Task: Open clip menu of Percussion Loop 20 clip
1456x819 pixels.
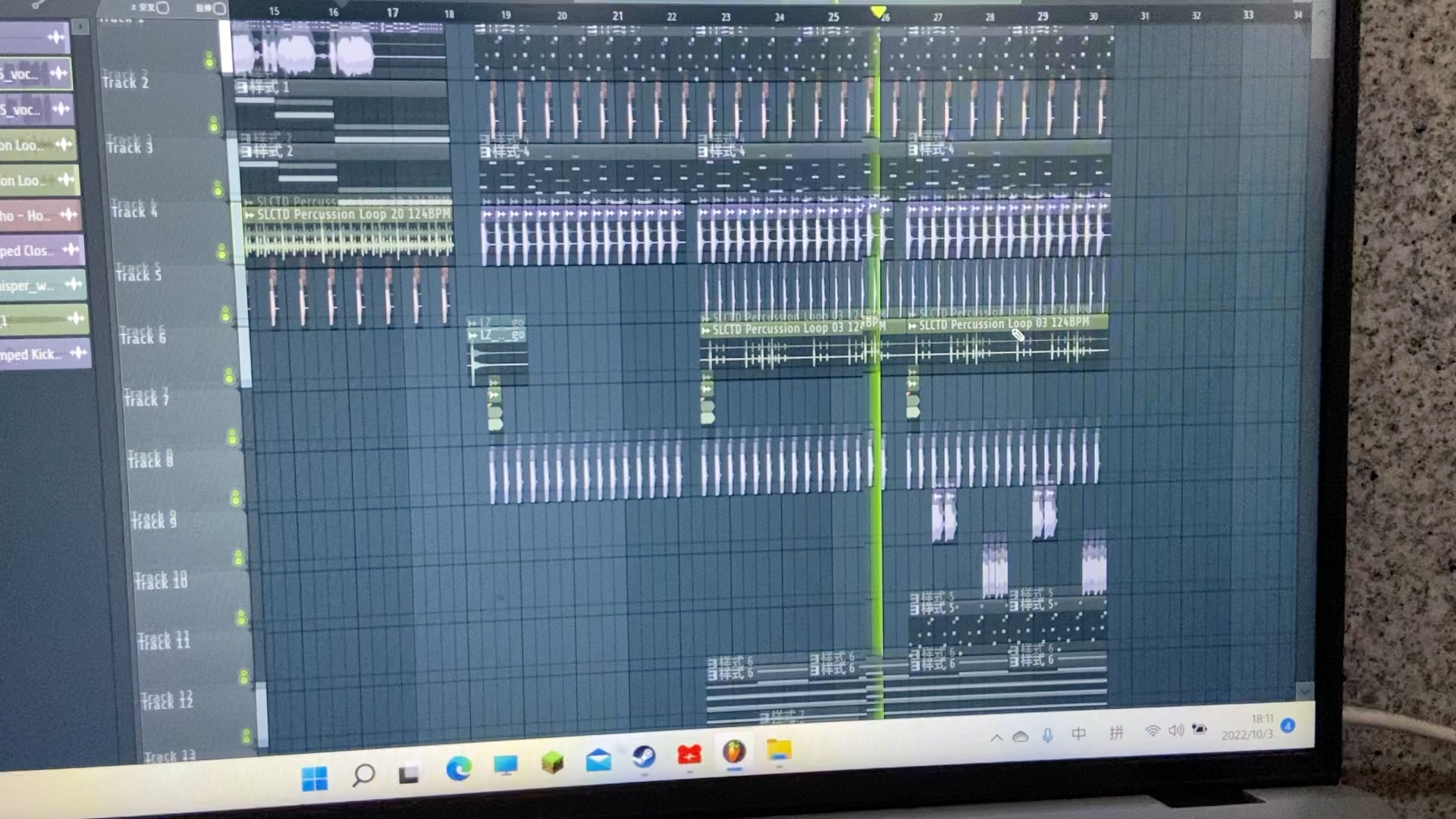Action: tap(249, 215)
